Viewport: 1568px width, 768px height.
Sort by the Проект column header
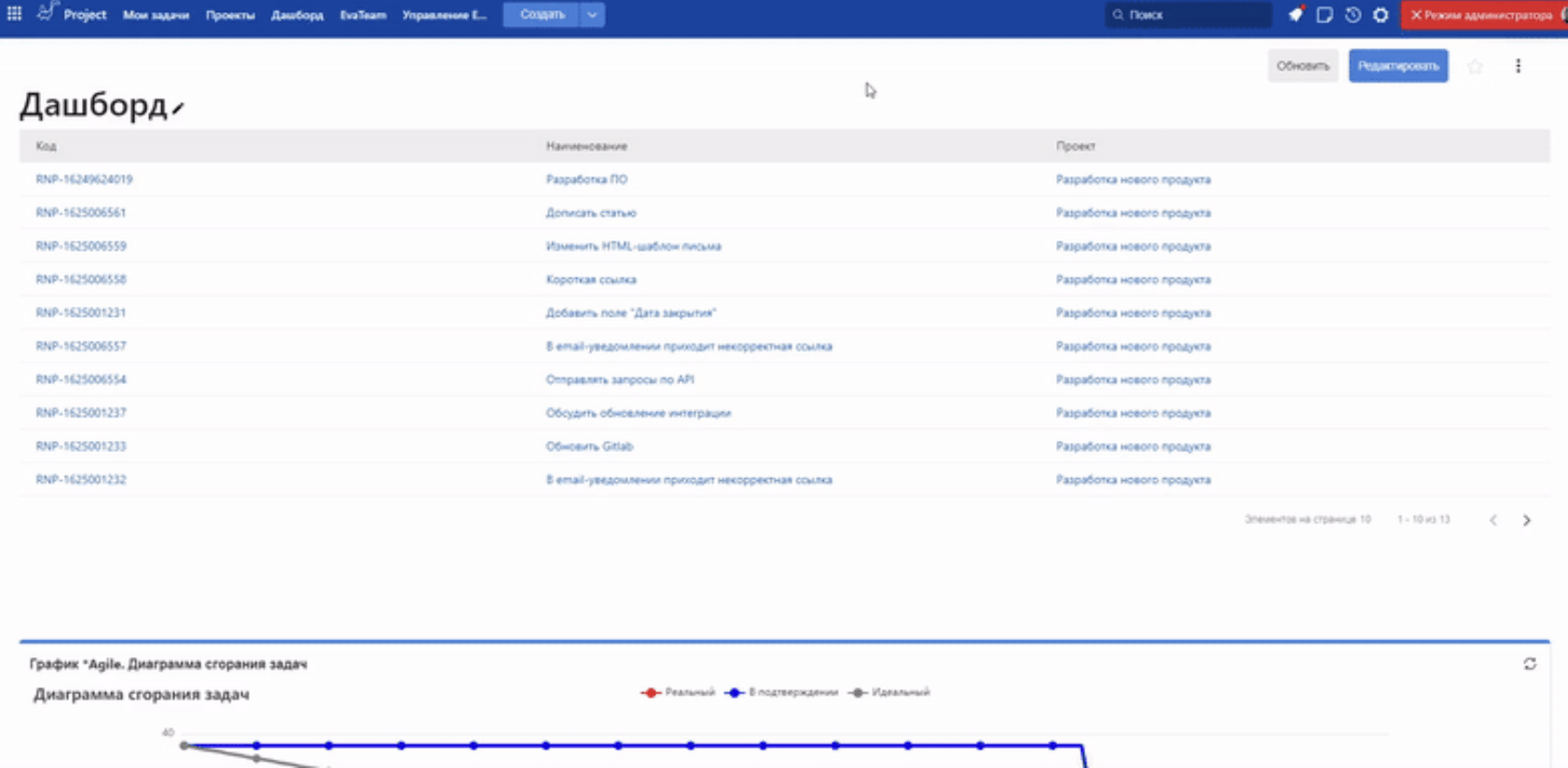[1076, 146]
